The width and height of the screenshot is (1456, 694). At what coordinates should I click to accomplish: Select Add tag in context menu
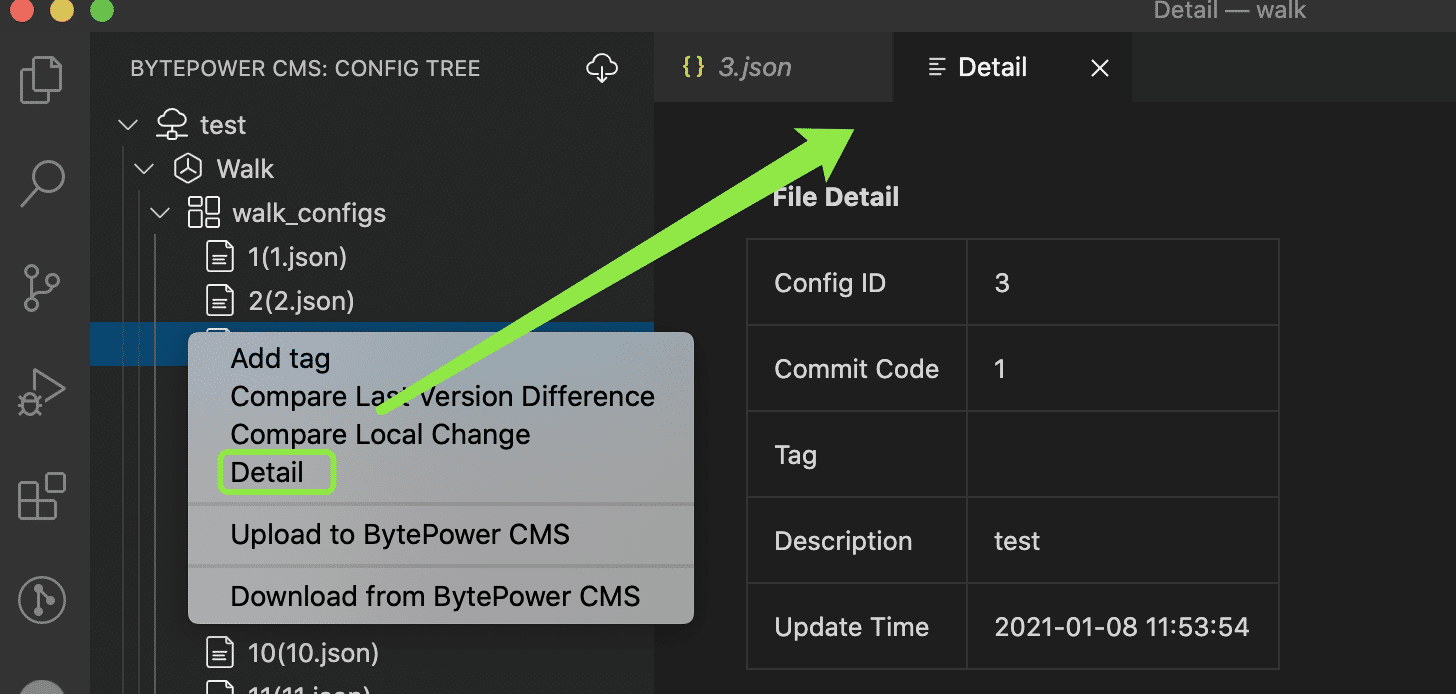(x=440, y=358)
